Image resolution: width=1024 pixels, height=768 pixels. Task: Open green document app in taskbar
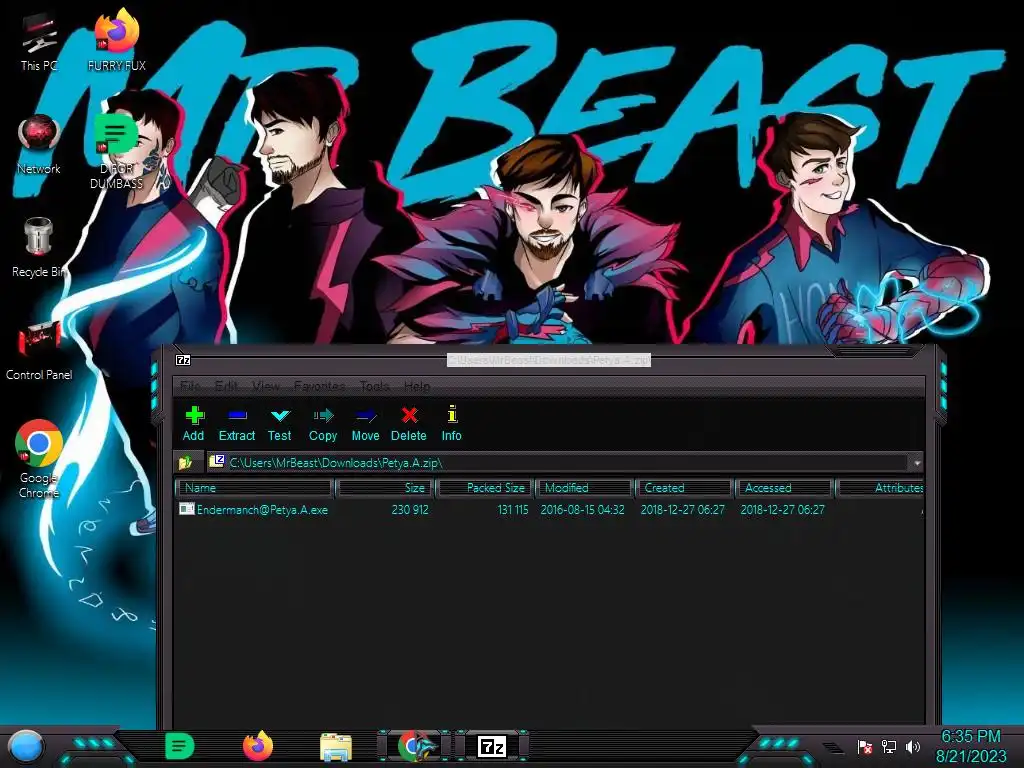point(179,746)
